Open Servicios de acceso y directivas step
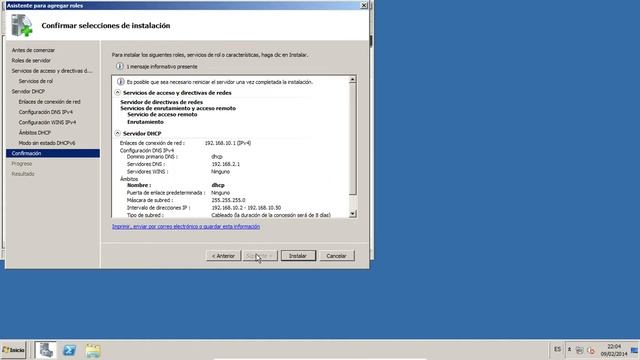Image resolution: width=640 pixels, height=360 pixels. tap(52, 71)
